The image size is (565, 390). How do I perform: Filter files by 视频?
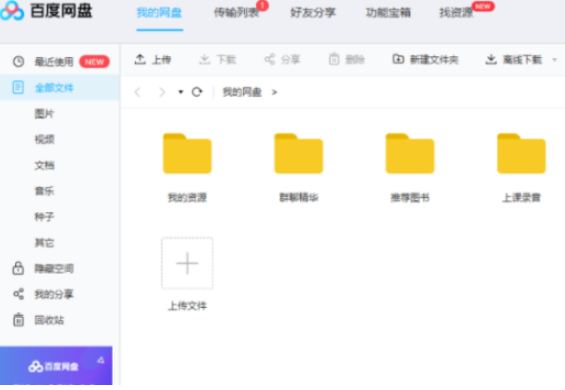(44, 139)
